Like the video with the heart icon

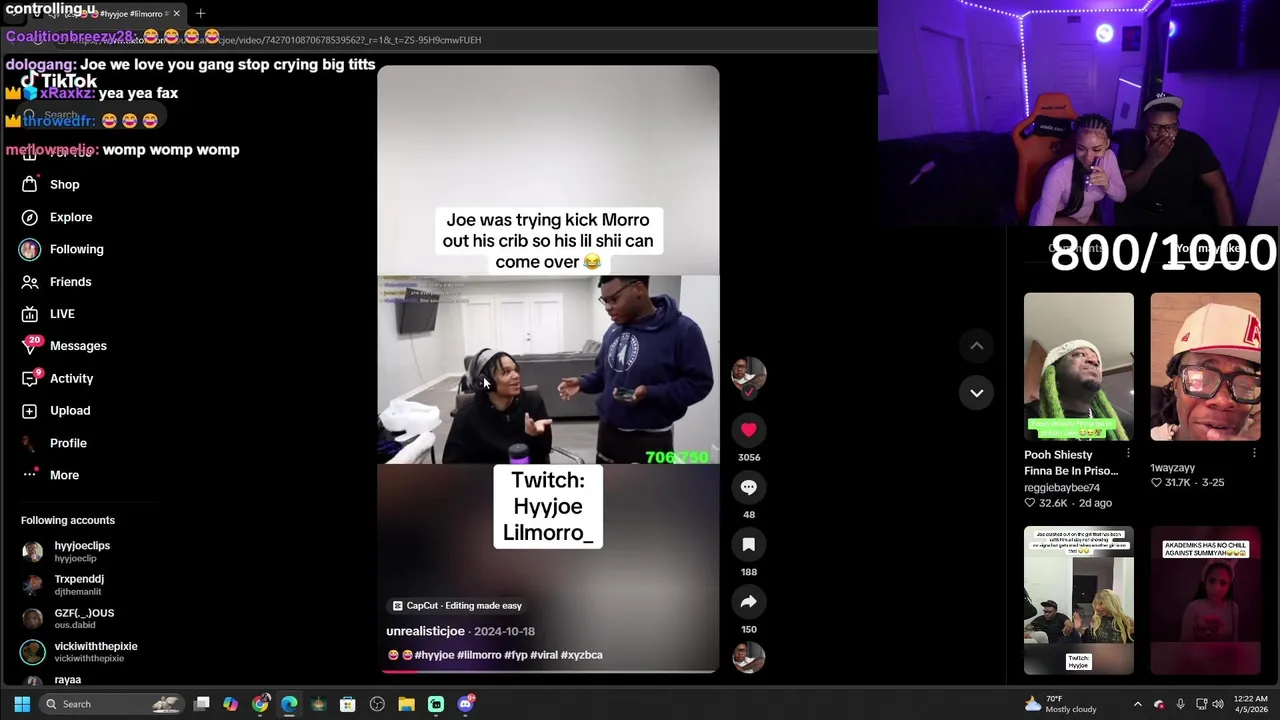point(749,430)
